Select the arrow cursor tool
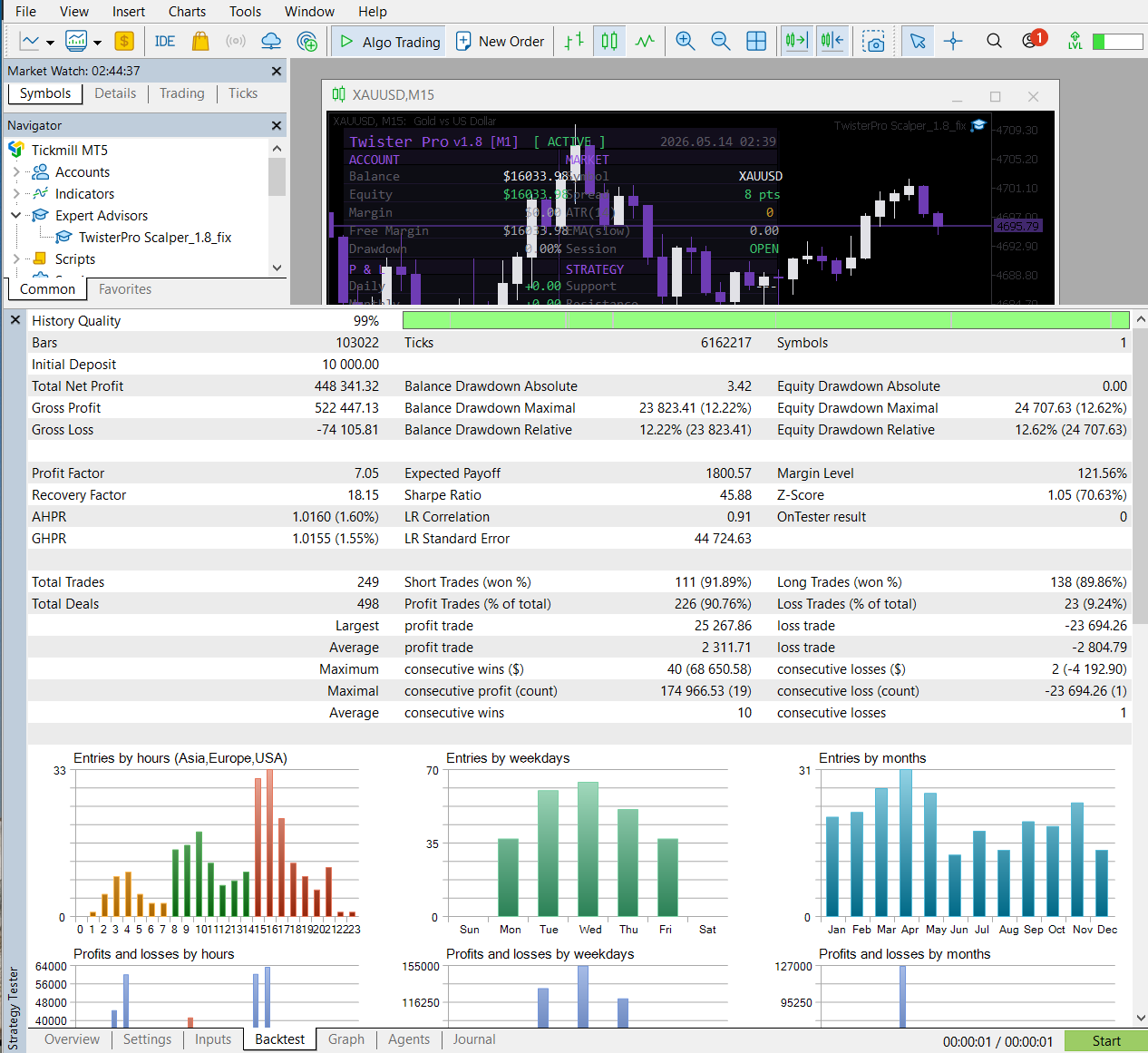The image size is (1148, 1053). click(x=918, y=41)
